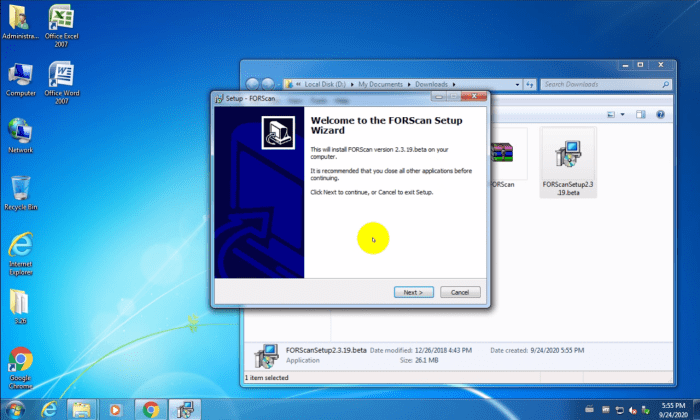Image resolution: width=700 pixels, height=420 pixels.
Task: Click Downloads breadcrumb in address bar
Action: pos(431,84)
